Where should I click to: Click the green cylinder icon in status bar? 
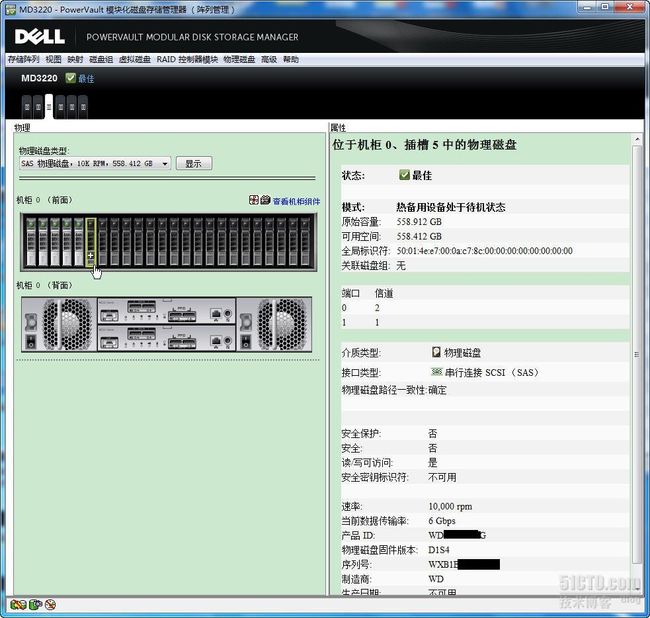36,605
